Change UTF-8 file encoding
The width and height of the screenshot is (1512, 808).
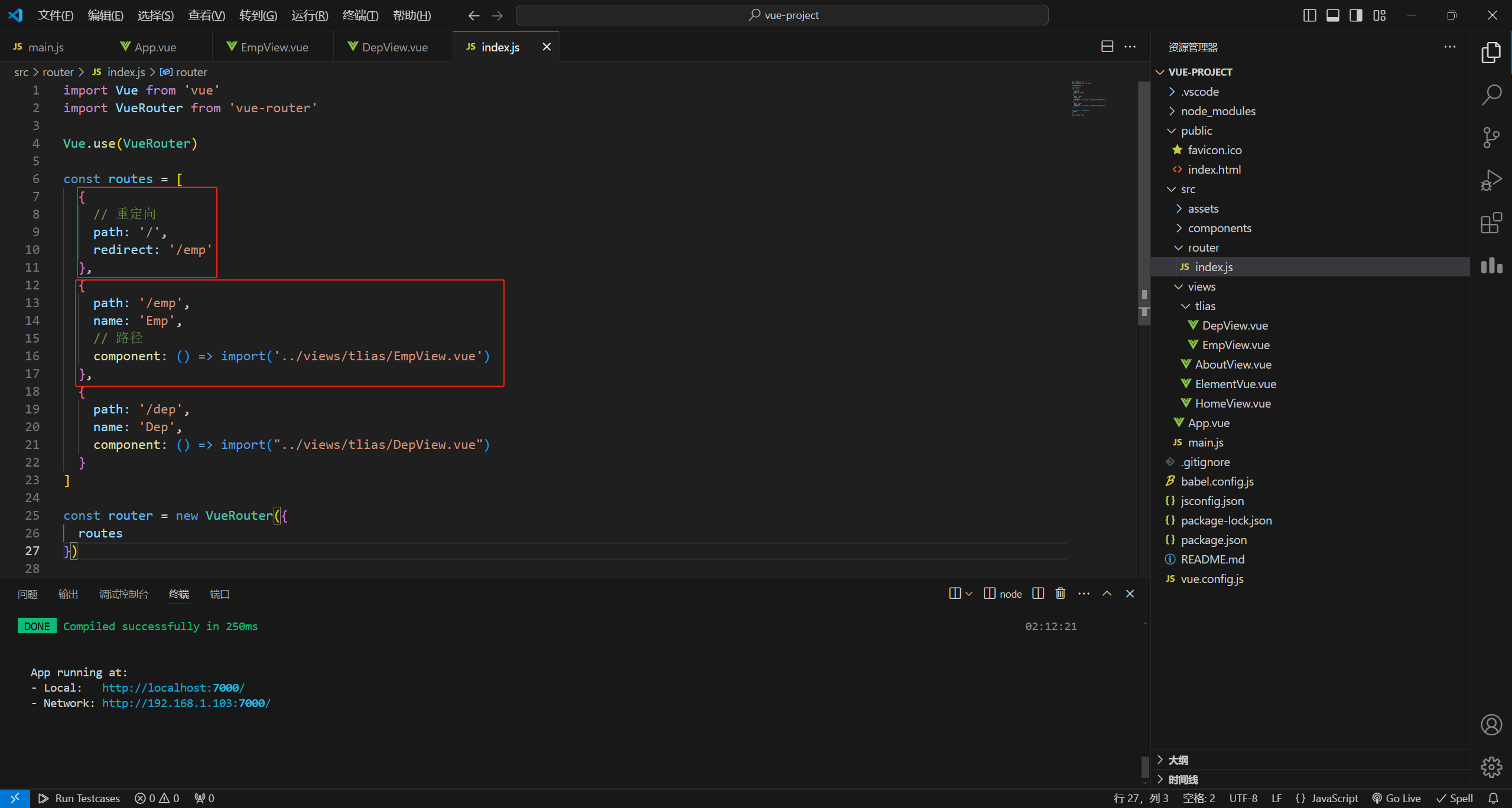pos(1243,799)
